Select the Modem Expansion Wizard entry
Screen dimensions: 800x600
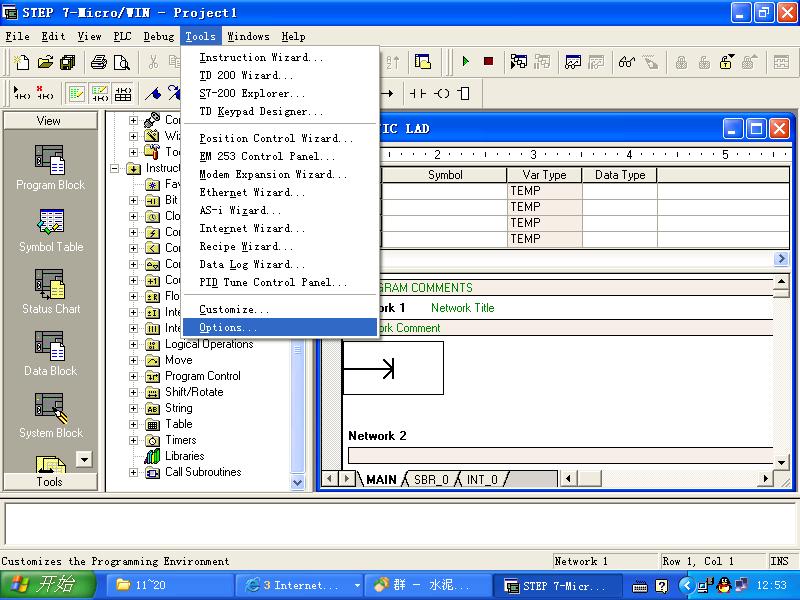pos(280,174)
